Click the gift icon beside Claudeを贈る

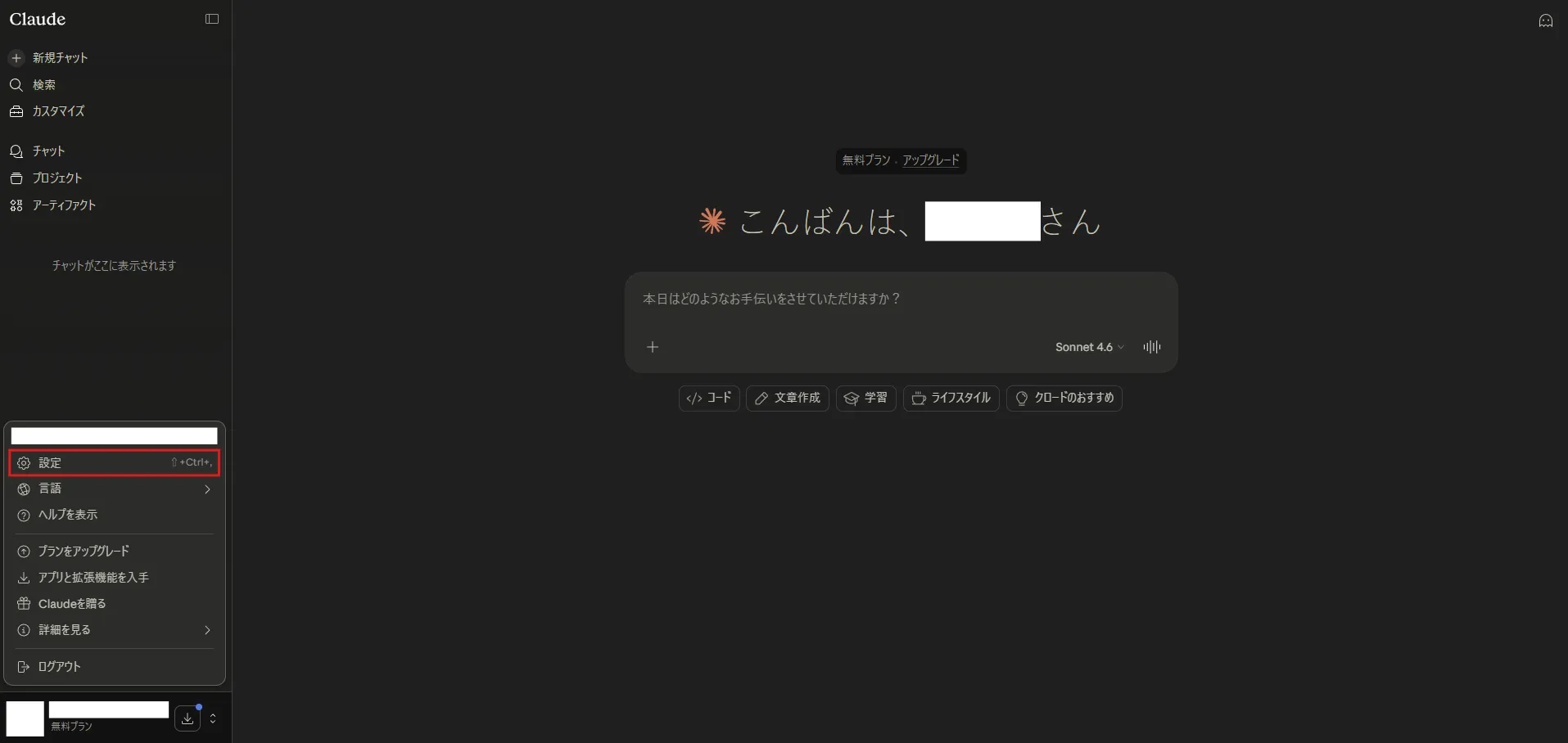[24, 604]
